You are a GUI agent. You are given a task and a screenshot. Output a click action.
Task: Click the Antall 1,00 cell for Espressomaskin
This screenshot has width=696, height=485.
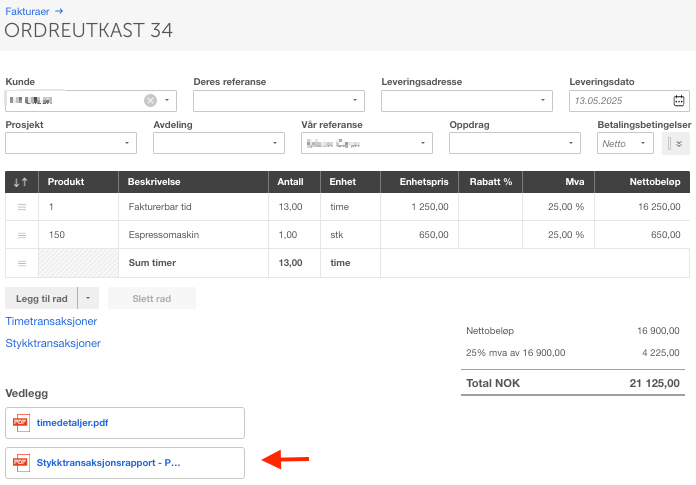click(294, 235)
